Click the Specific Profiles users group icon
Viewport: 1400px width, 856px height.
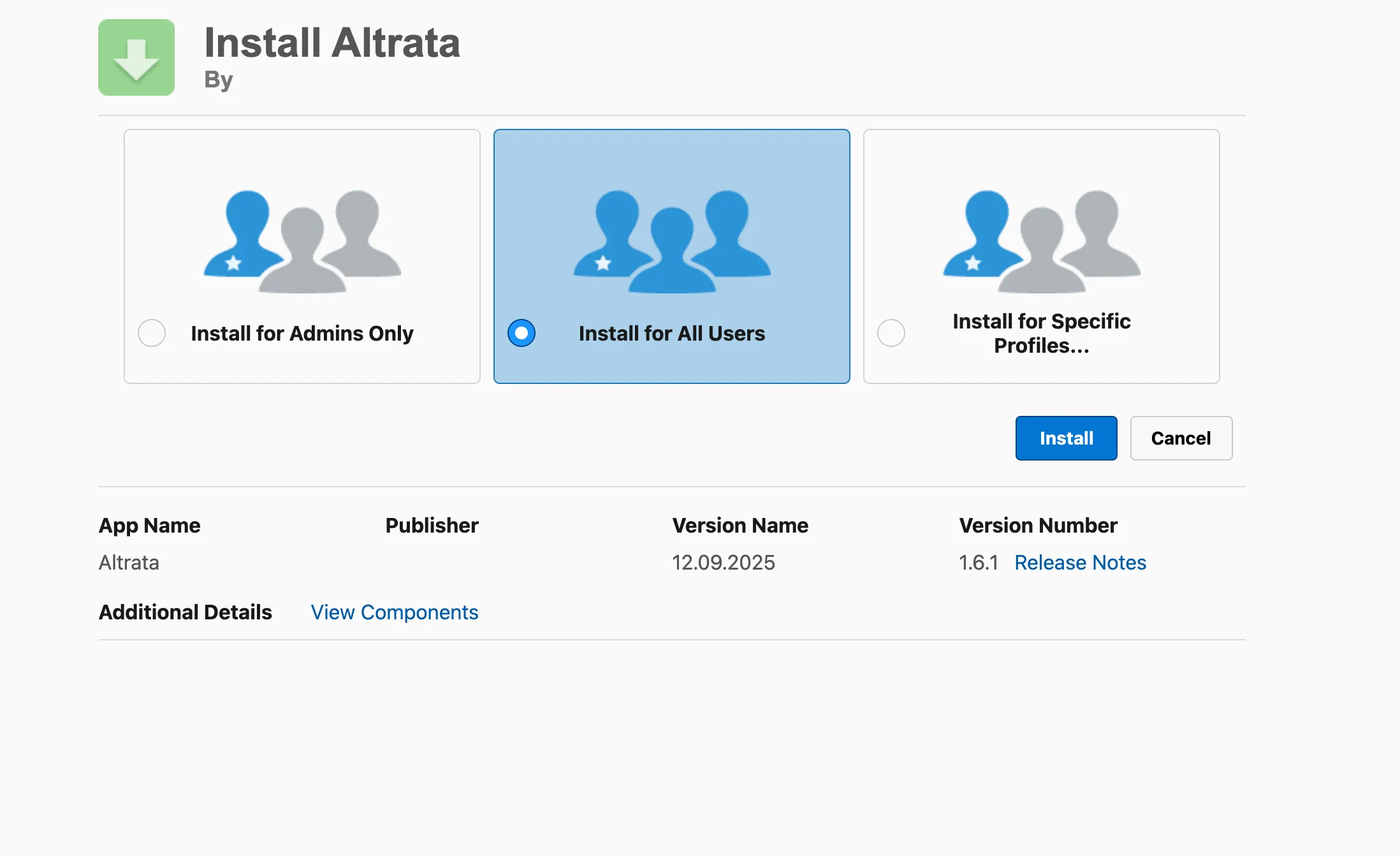(x=1042, y=241)
